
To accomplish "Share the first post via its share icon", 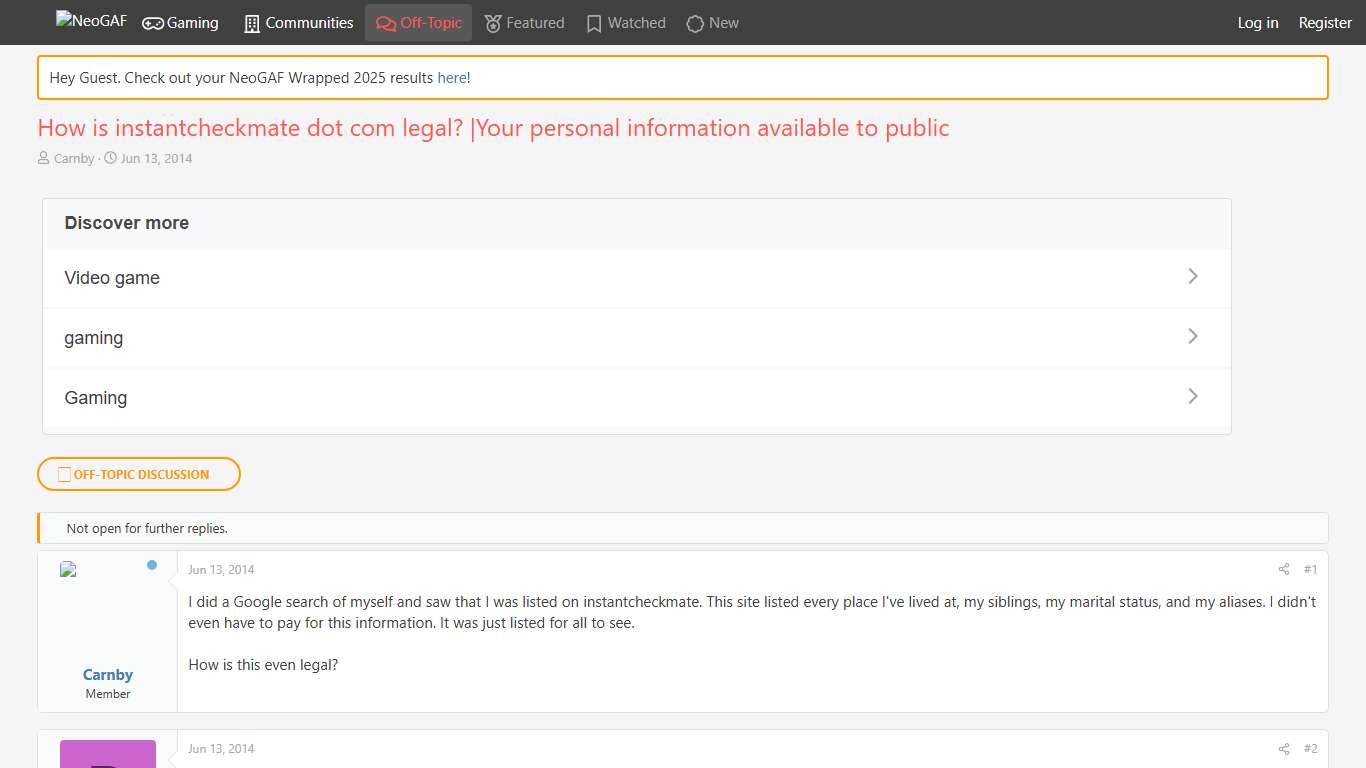I will (x=1283, y=569).
